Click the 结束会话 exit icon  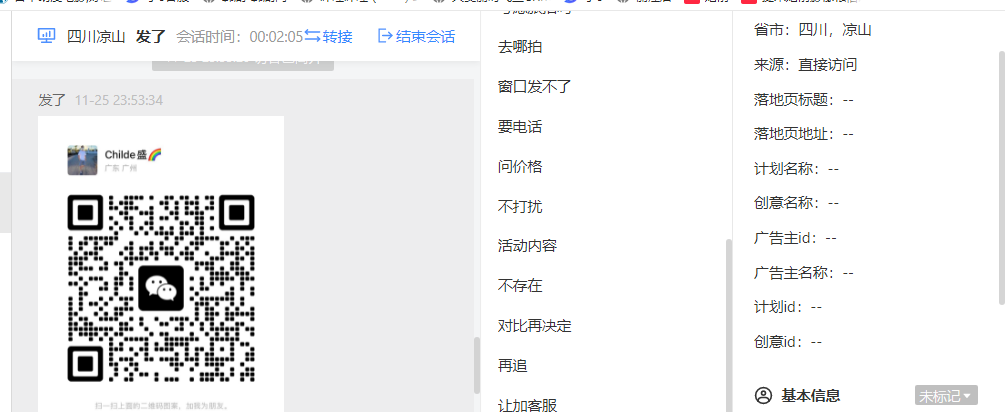click(385, 37)
